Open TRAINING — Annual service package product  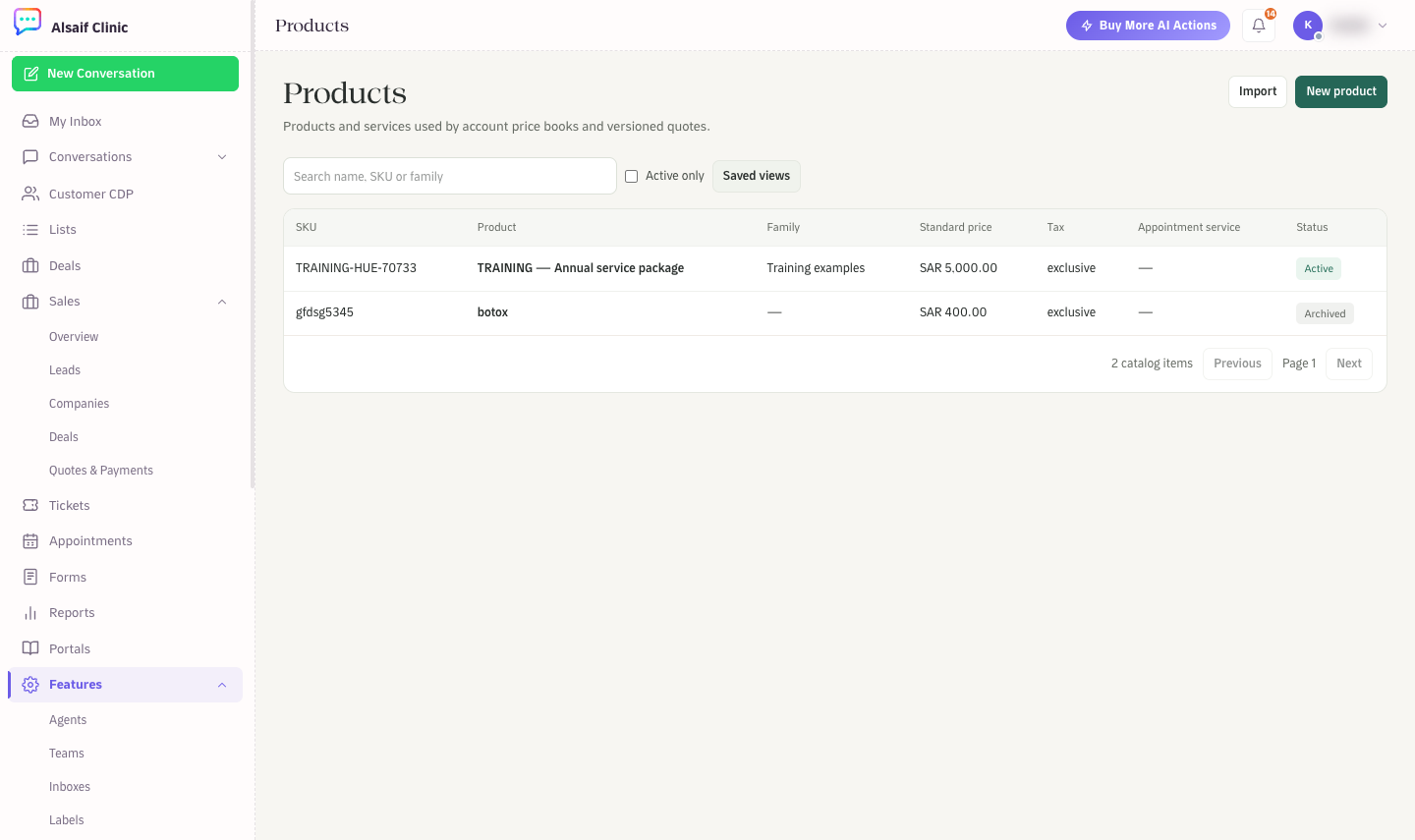point(581,268)
